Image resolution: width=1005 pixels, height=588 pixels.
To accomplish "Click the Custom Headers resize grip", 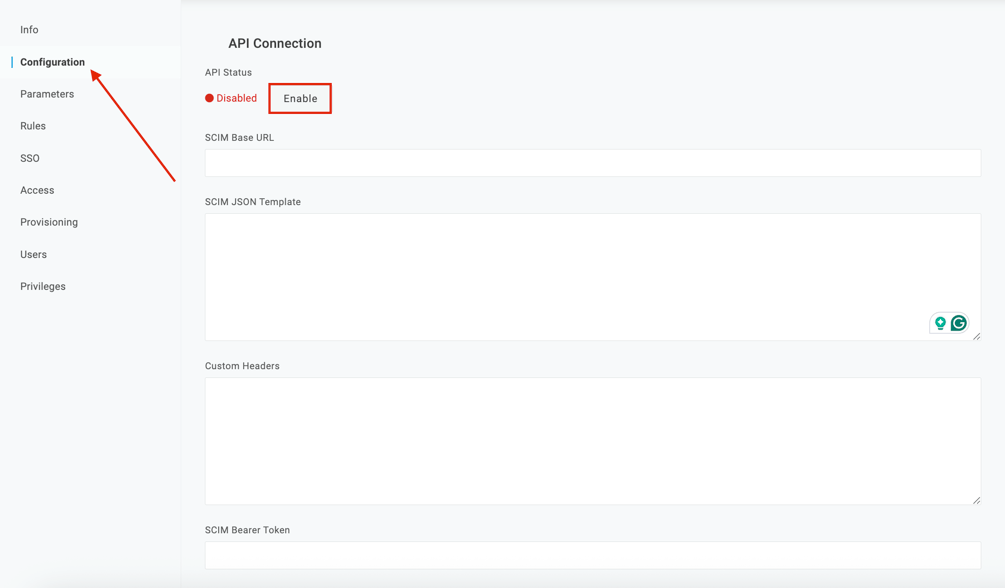I will pyautogui.click(x=976, y=498).
